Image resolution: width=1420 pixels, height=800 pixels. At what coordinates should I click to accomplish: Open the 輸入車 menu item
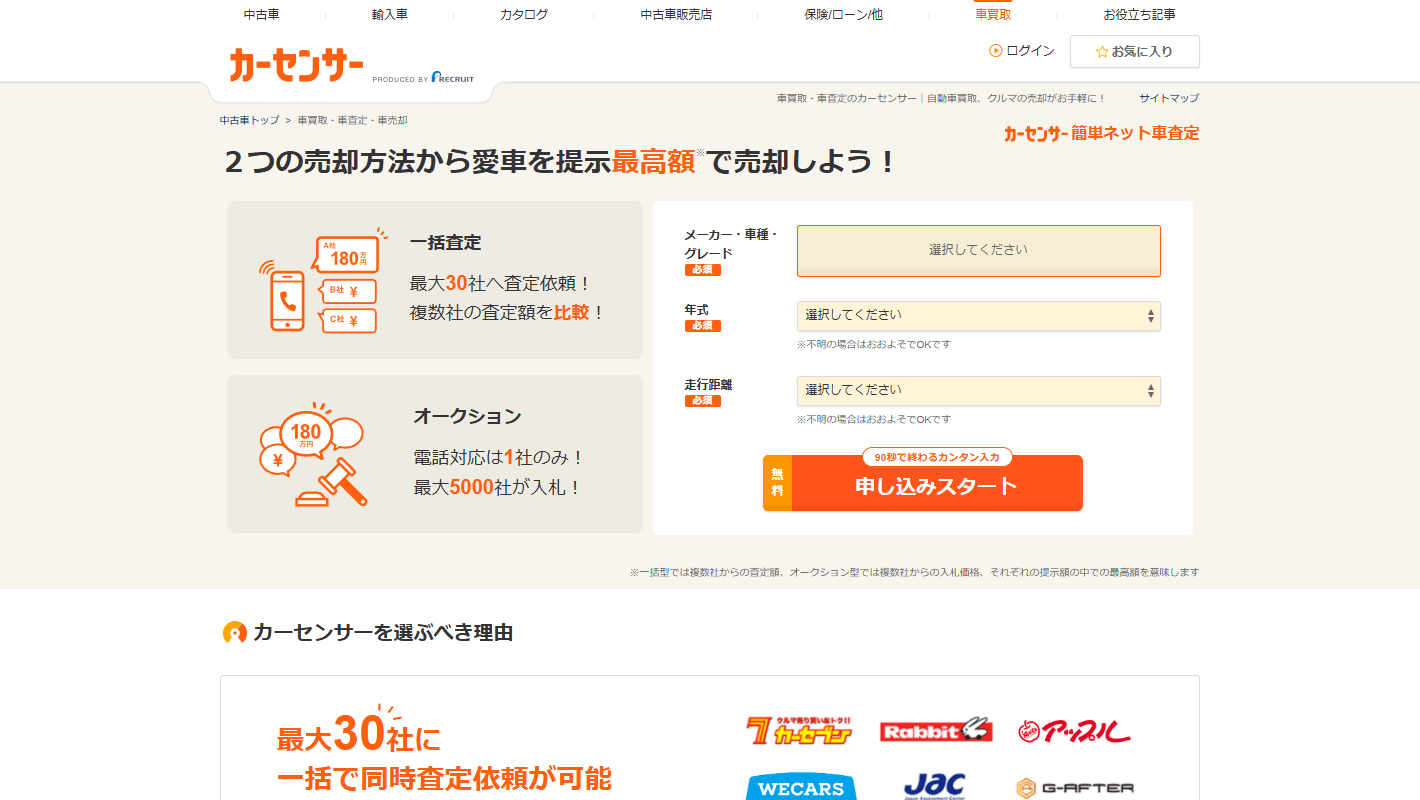coord(389,15)
